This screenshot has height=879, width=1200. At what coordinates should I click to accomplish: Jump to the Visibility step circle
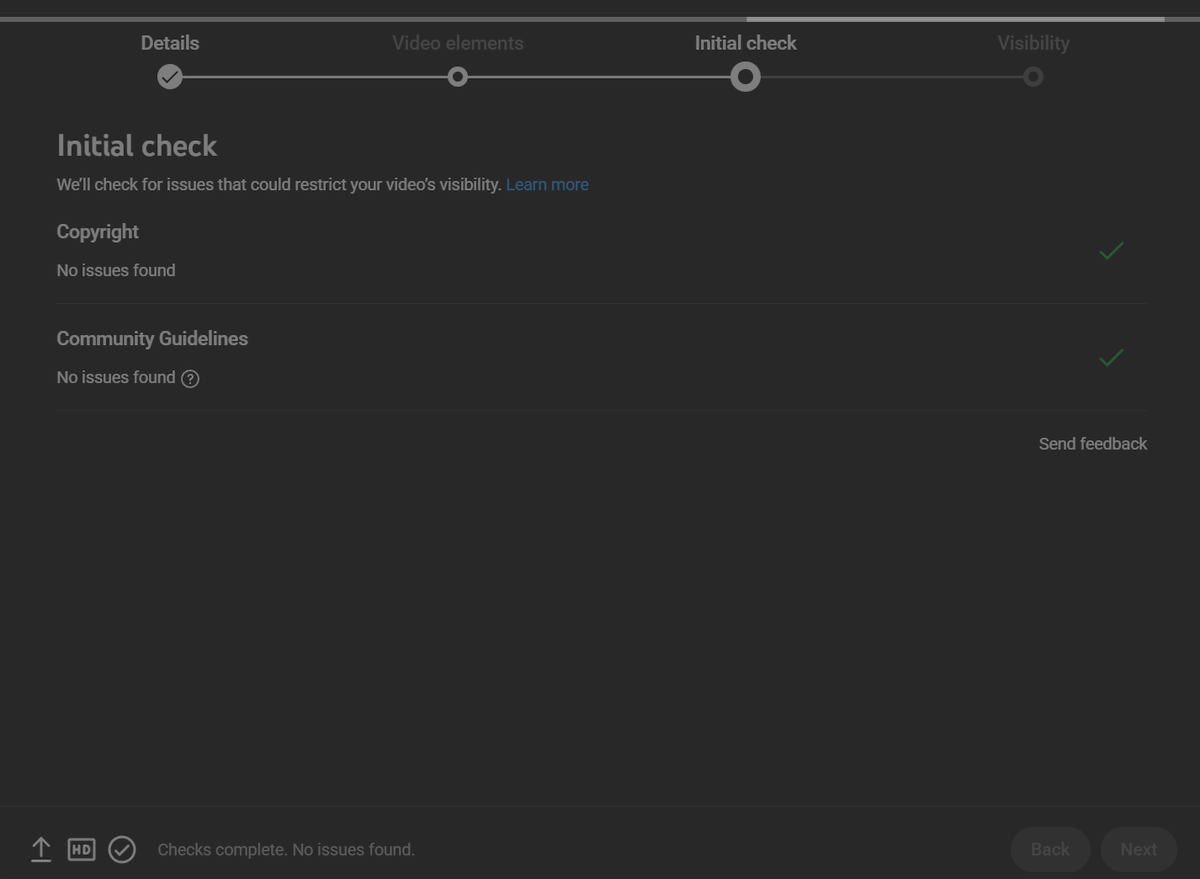[1033, 77]
